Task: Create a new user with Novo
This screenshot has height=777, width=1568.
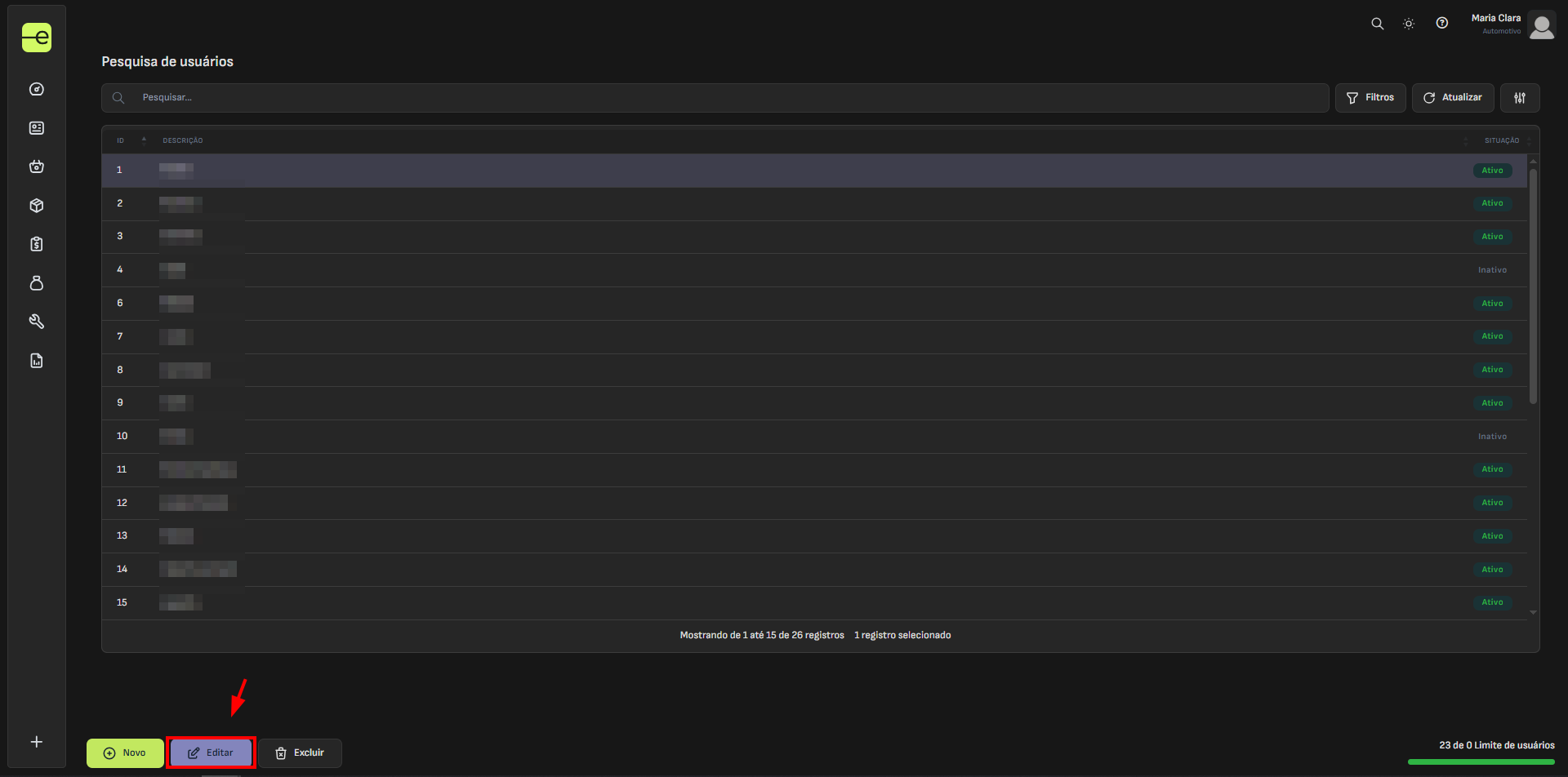Action: click(x=125, y=753)
